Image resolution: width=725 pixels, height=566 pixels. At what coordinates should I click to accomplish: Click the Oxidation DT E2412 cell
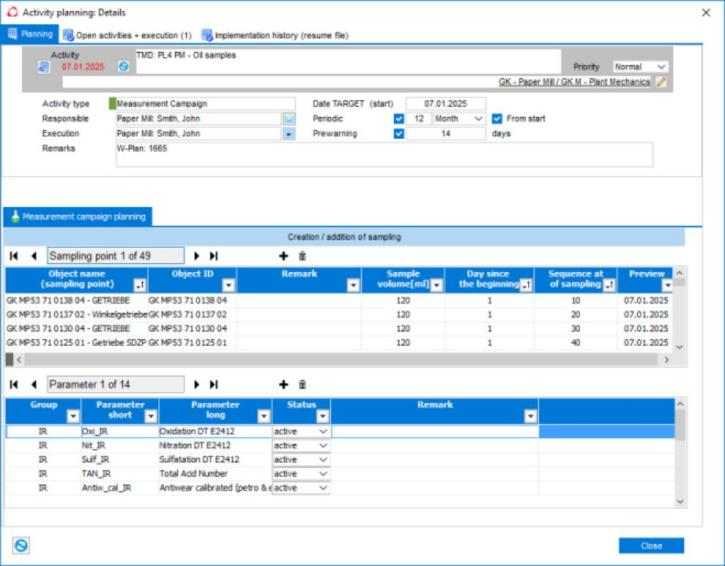pos(215,431)
